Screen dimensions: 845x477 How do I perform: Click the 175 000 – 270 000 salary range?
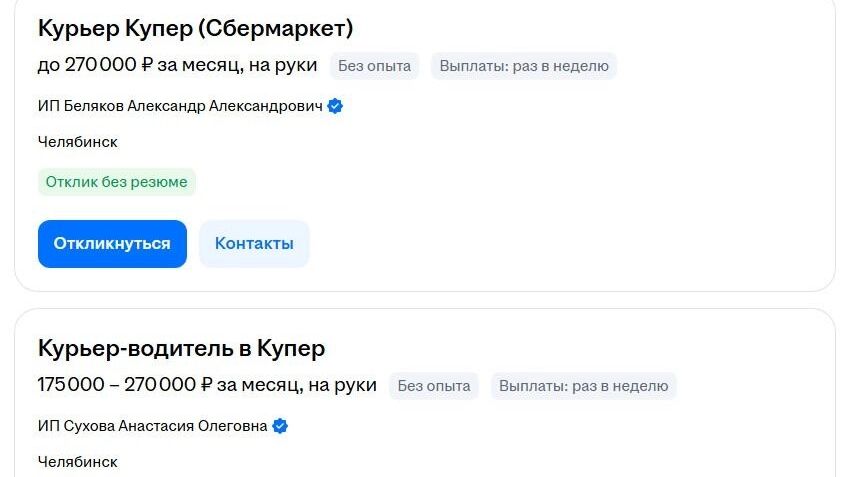click(x=117, y=385)
